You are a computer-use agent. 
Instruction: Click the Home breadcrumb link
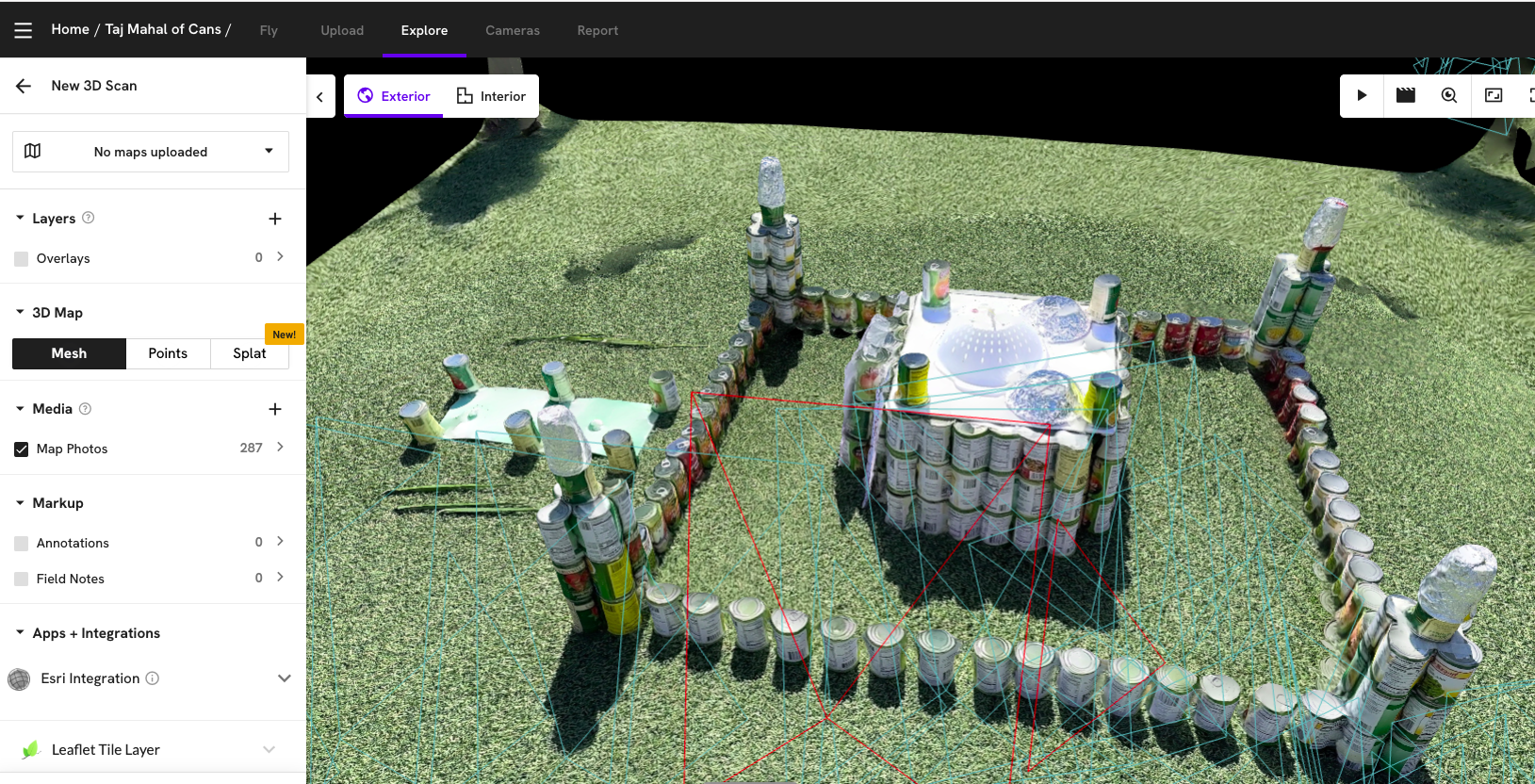click(x=70, y=29)
